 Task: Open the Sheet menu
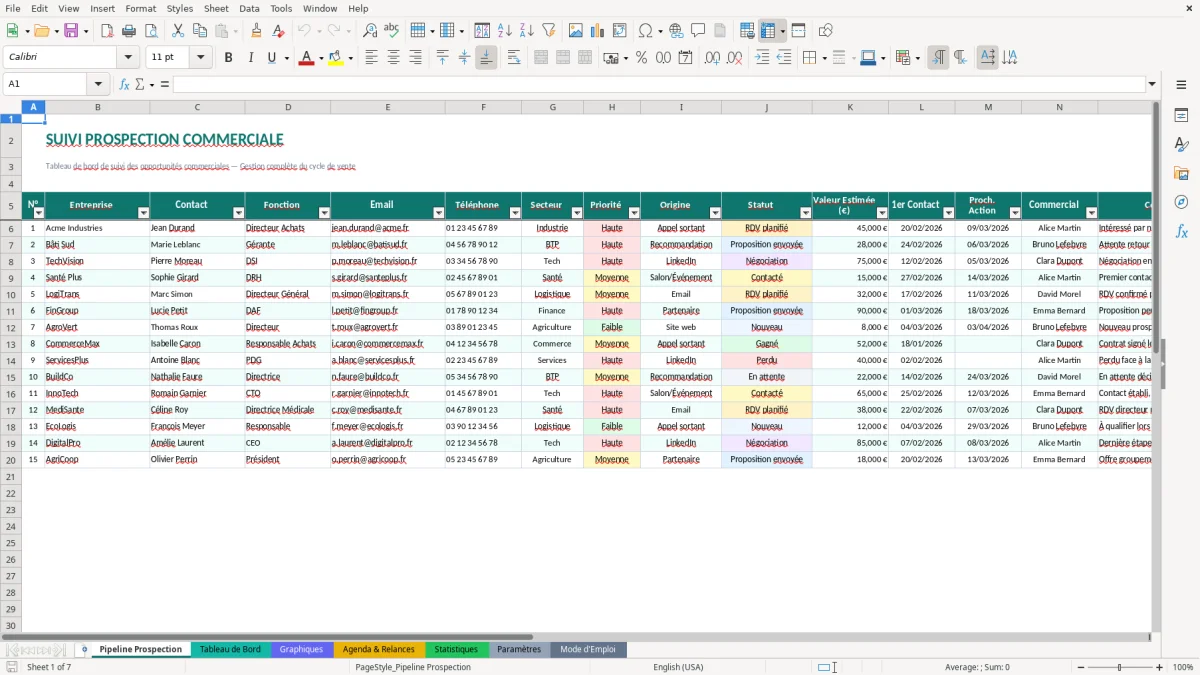216,8
